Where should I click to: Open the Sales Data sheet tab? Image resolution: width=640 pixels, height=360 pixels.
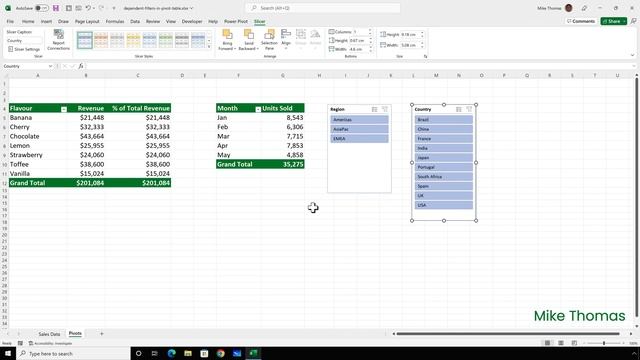[x=49, y=334]
